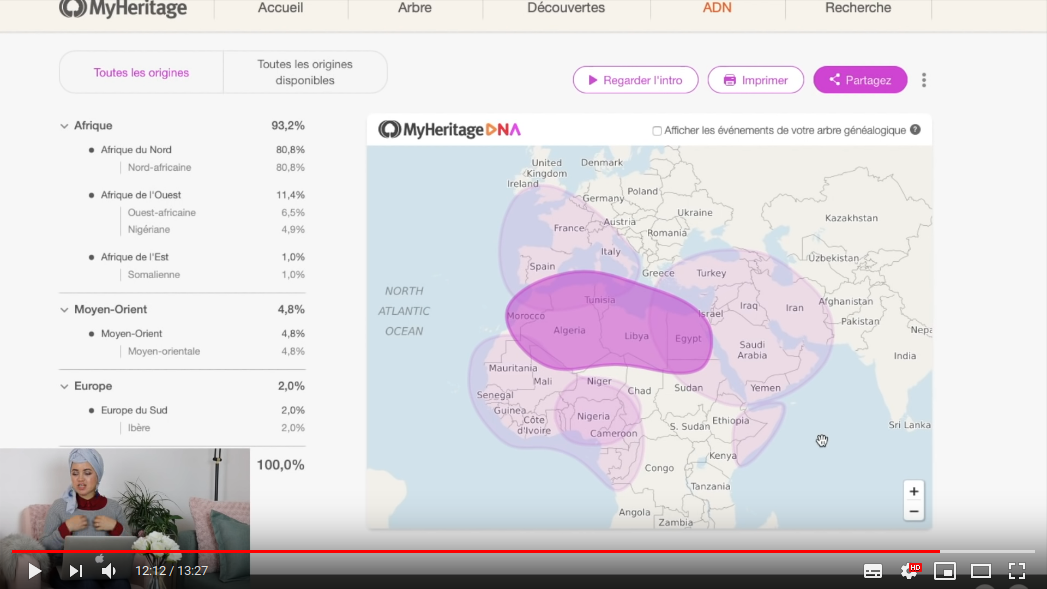Collapse the Moyen-Orient origins section
Image resolution: width=1047 pixels, height=589 pixels.
tap(64, 310)
